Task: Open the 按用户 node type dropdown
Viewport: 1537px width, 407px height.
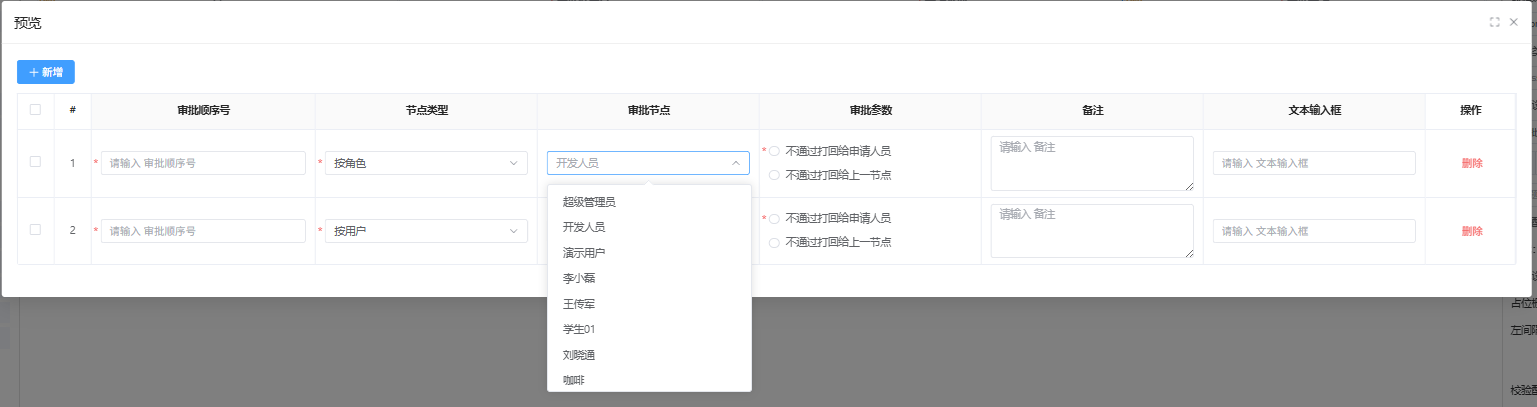Action: click(x=426, y=231)
